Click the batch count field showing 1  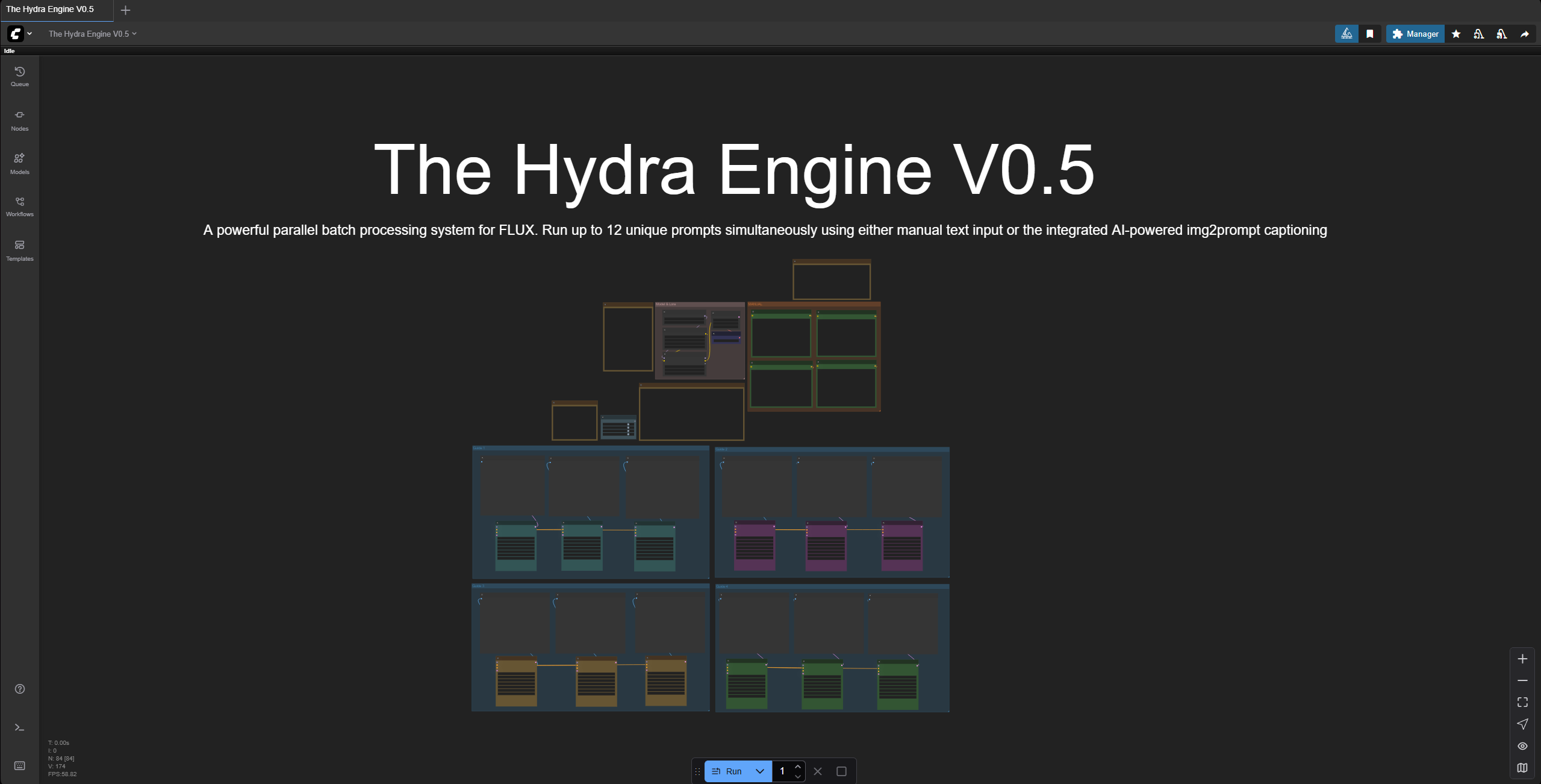tap(782, 771)
